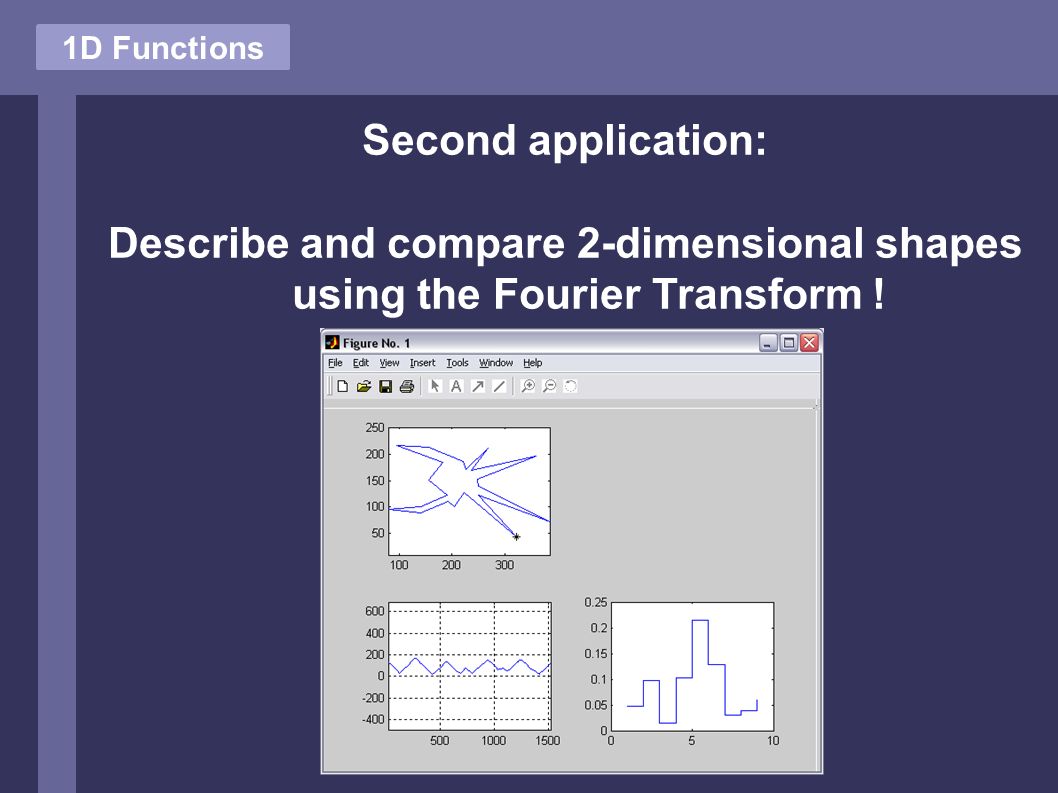The image size is (1058, 793).
Task: Open the Window menu
Action: click(x=496, y=362)
